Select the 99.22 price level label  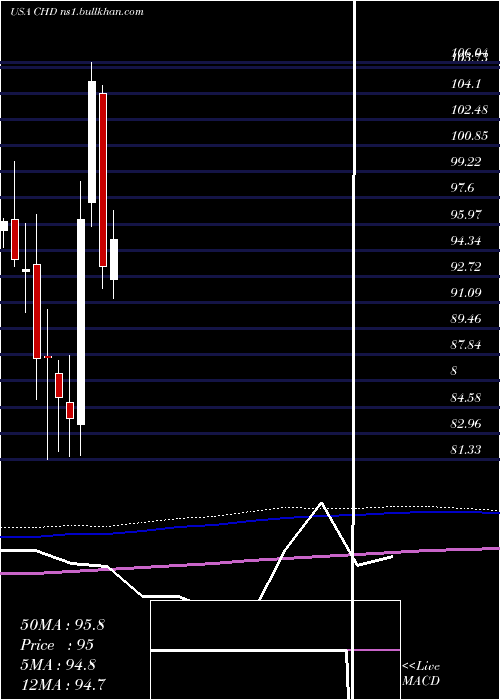click(x=466, y=162)
